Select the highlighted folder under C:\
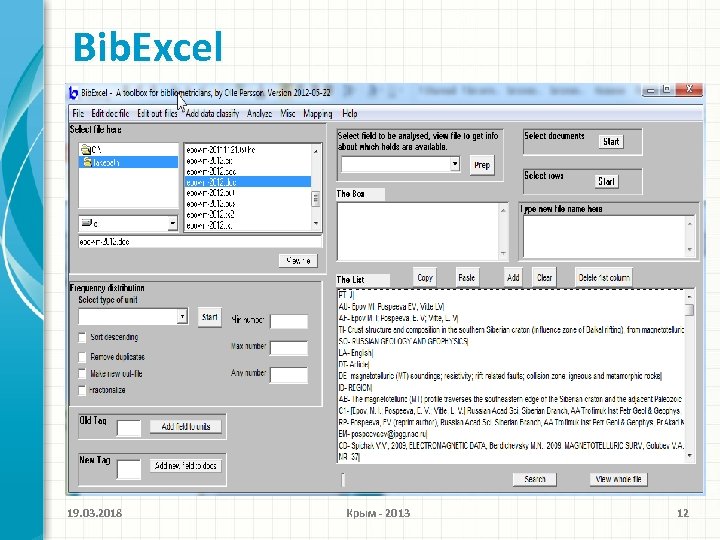This screenshot has height=540, width=720. tap(129, 162)
